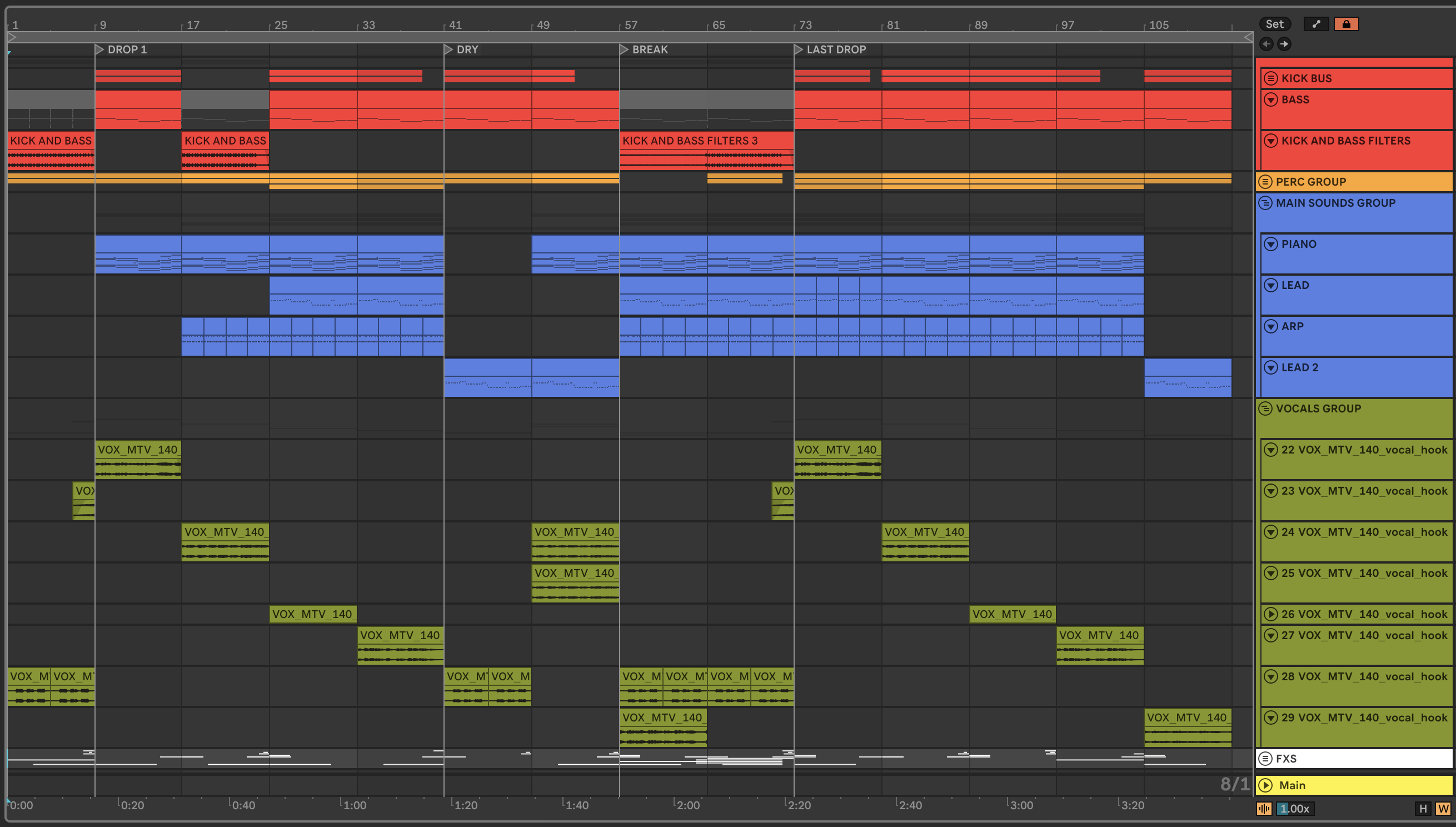Unfold the Main track with play arrow
The image size is (1456, 827).
point(1265,785)
